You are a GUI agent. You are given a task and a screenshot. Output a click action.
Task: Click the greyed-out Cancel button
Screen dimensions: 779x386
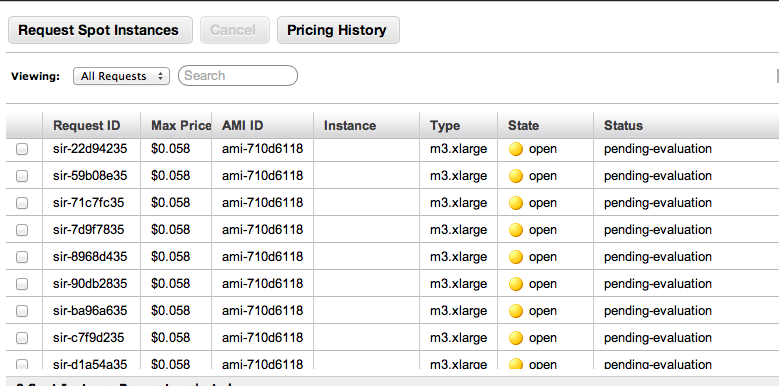click(234, 30)
